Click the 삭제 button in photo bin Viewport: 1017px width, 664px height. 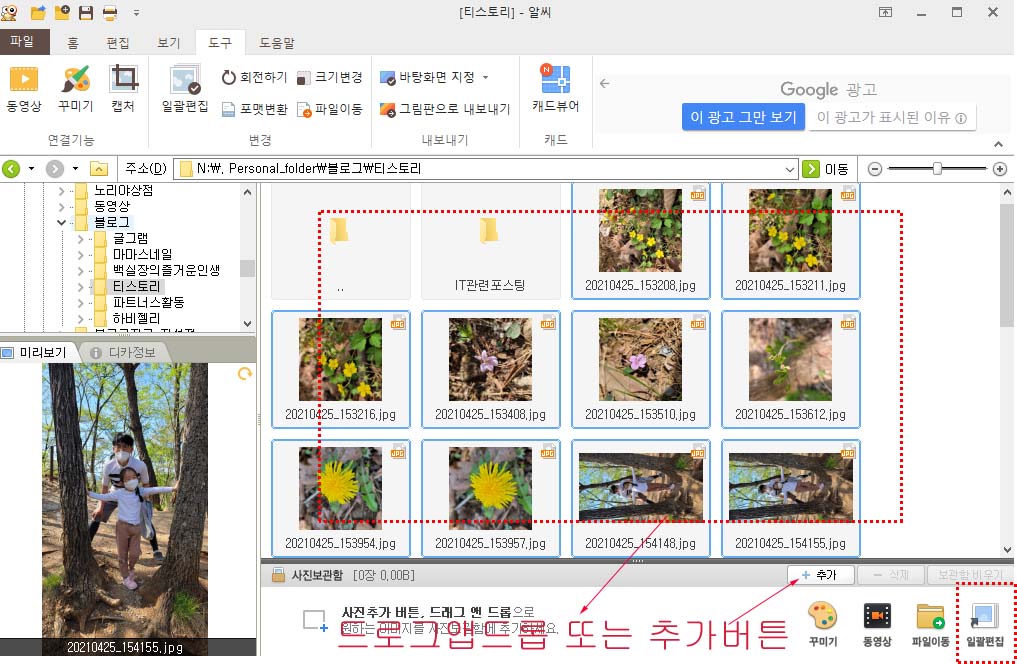891,575
